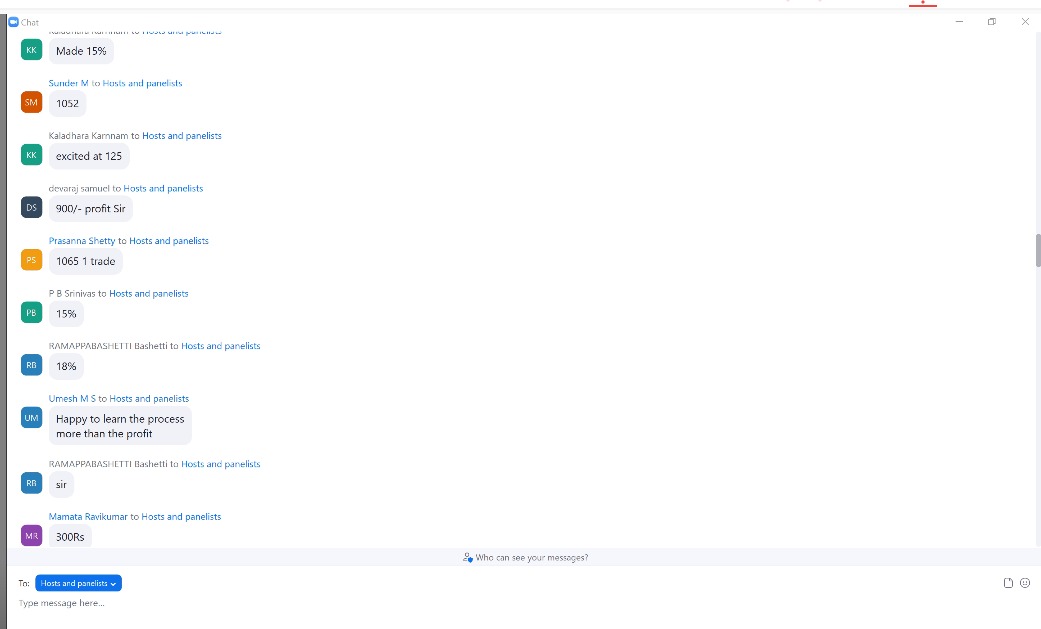Click Sunder M sender name

[69, 83]
